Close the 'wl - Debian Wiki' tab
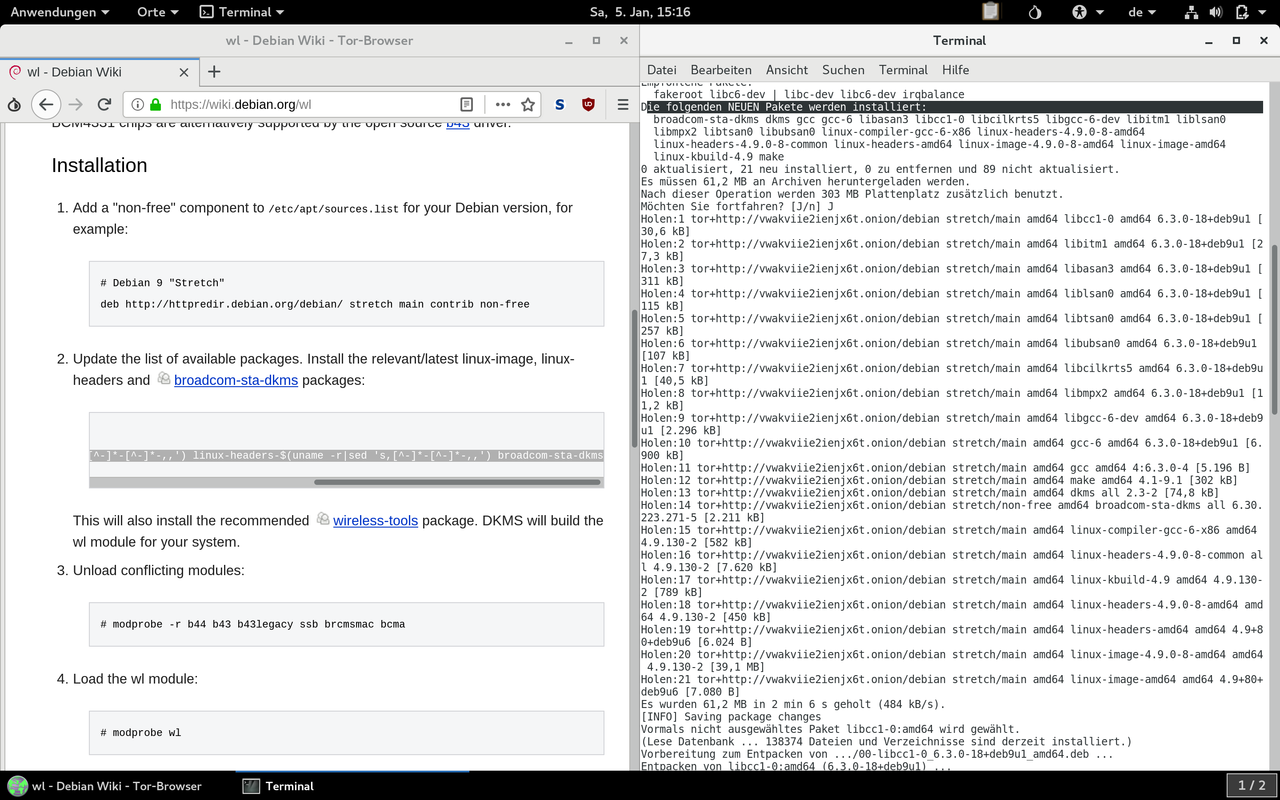The width and height of the screenshot is (1280, 800). click(183, 72)
